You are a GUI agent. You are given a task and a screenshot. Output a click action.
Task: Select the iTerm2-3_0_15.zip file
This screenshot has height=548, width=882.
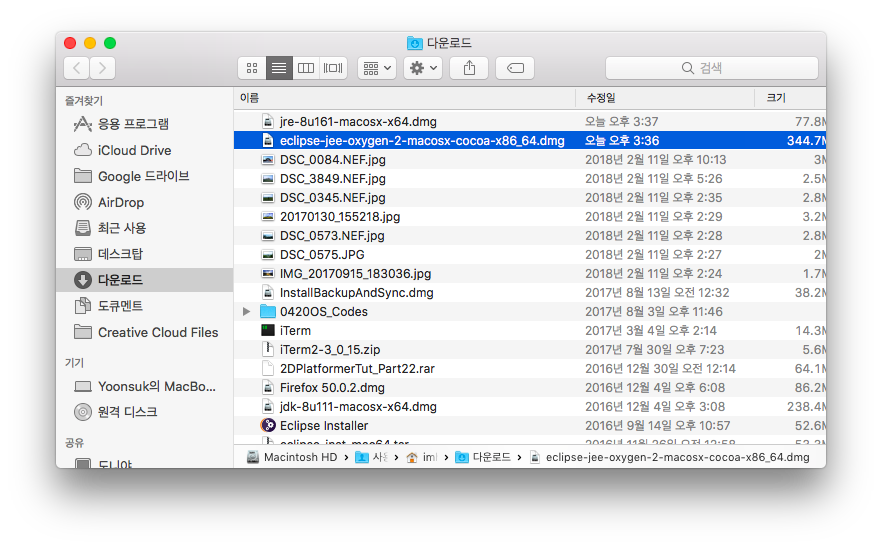pos(530,349)
